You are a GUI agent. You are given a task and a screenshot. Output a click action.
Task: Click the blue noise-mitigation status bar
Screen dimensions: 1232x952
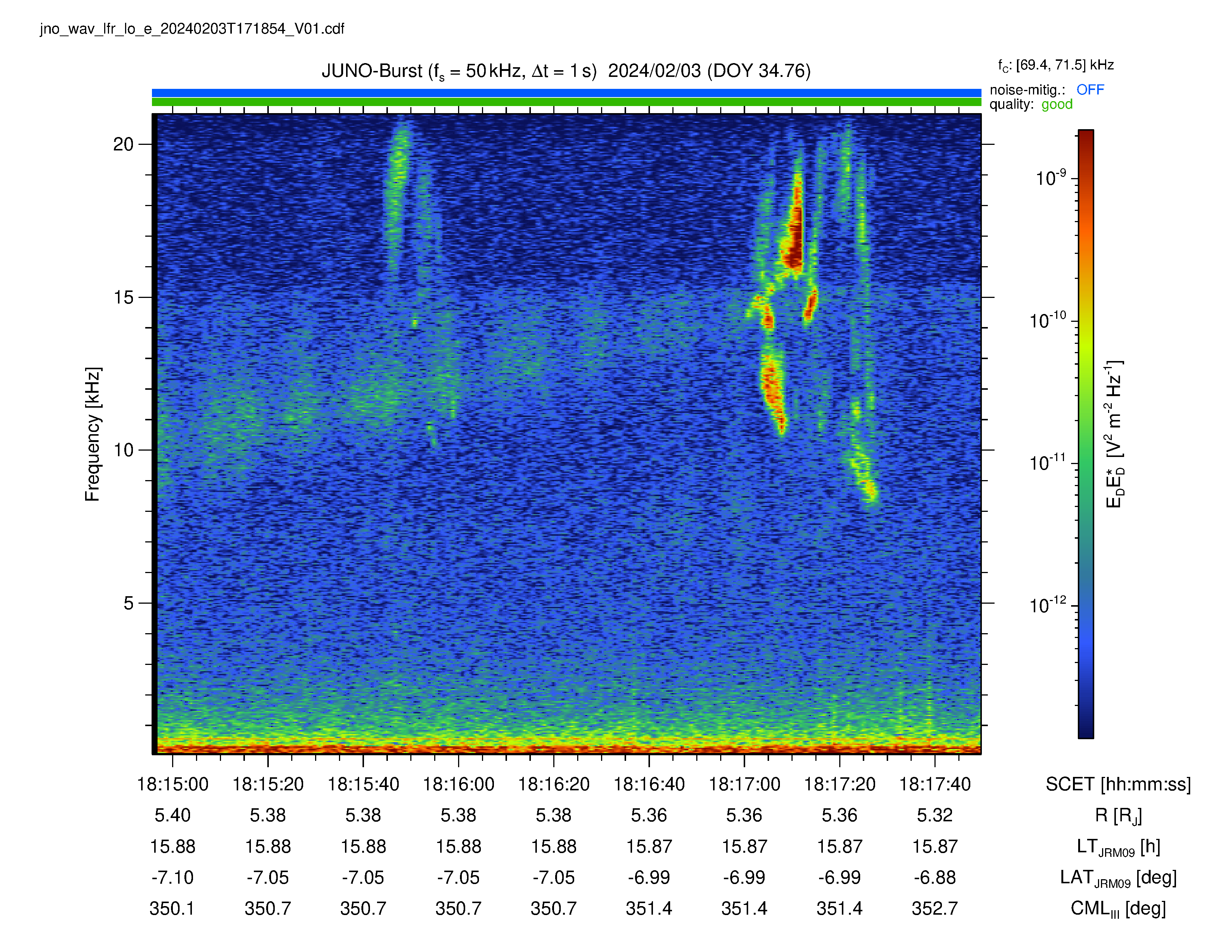566,93
